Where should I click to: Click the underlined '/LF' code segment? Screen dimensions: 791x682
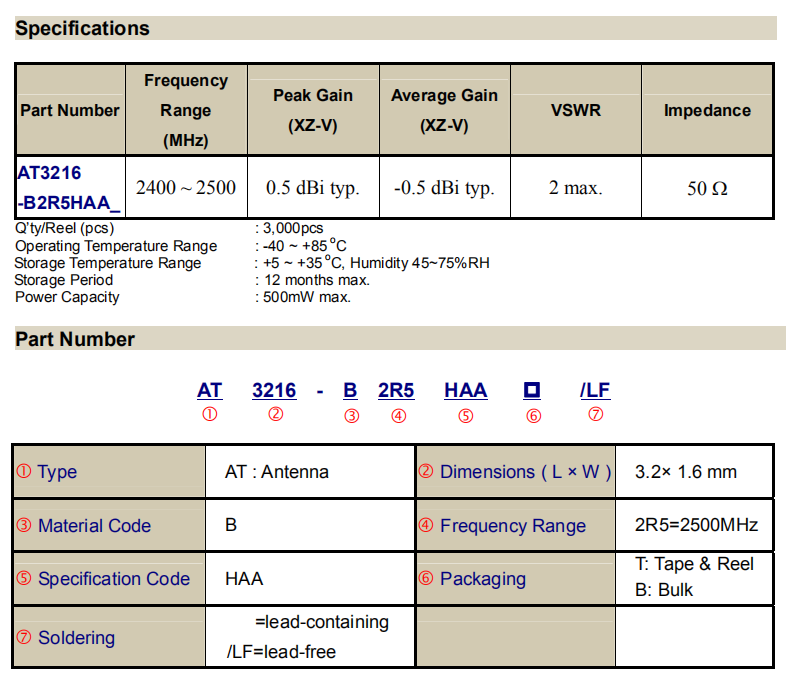pyautogui.click(x=595, y=390)
